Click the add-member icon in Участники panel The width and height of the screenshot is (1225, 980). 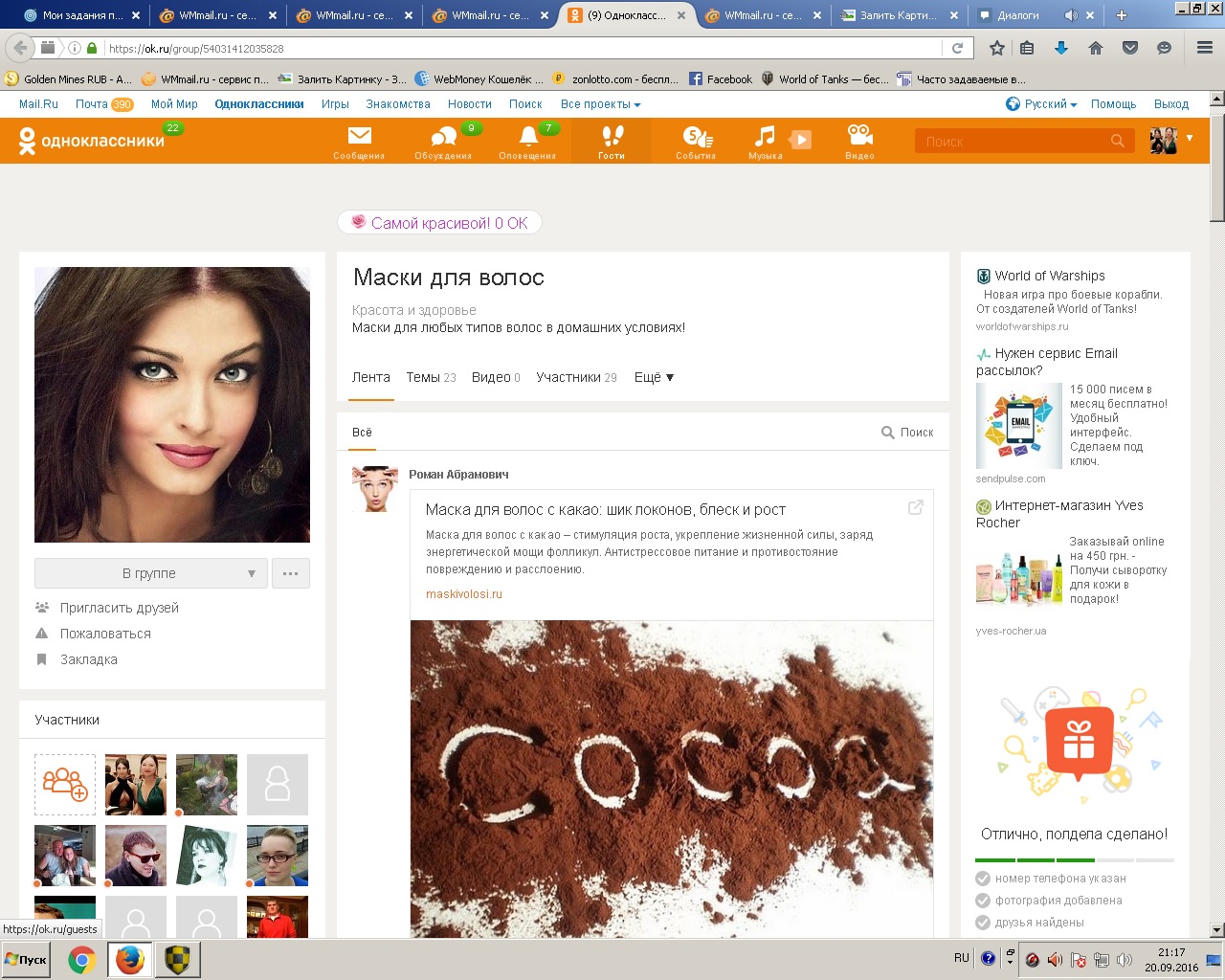65,785
